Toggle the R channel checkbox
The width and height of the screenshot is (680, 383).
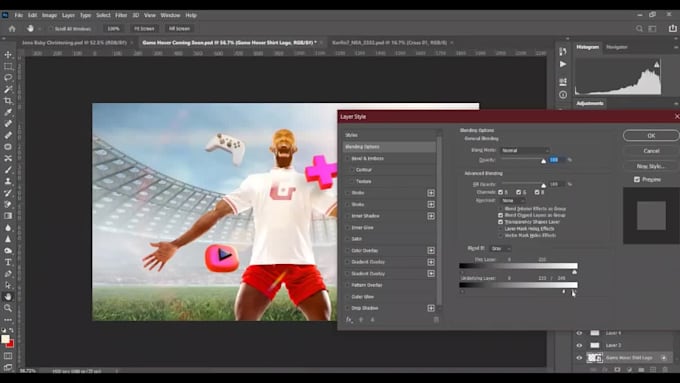click(500, 192)
